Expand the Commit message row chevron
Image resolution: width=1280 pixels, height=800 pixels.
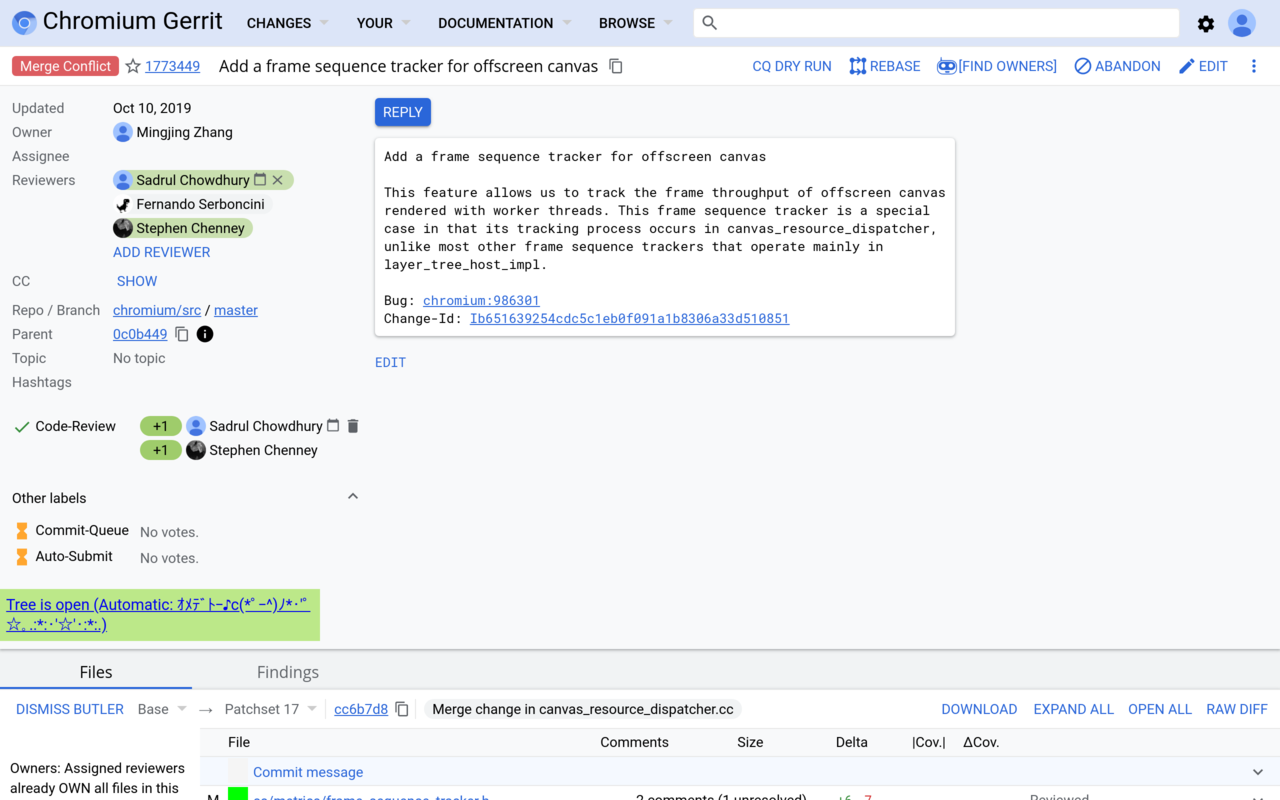click(1258, 772)
